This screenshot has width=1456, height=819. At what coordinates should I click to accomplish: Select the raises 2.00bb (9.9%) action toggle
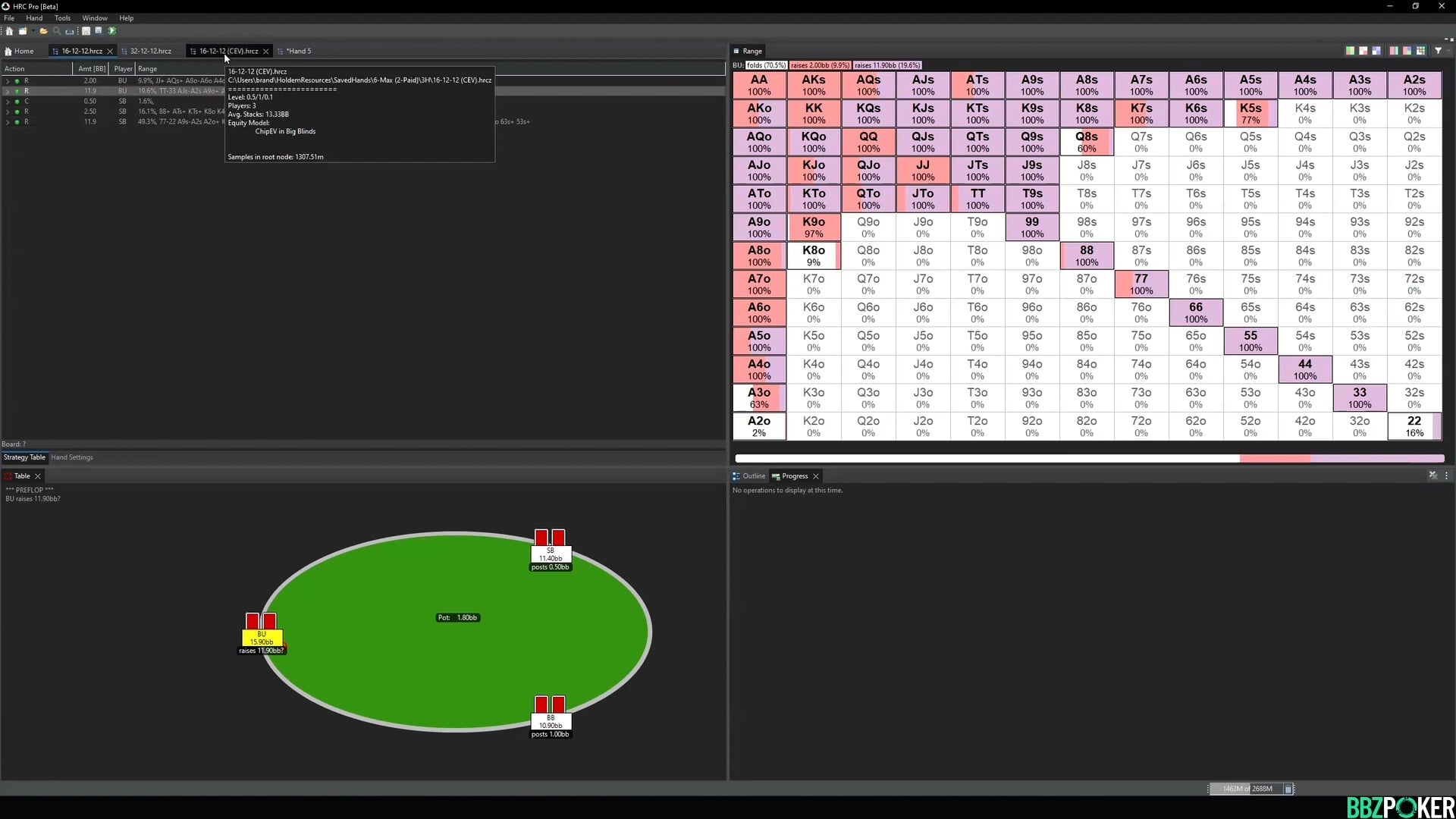819,65
